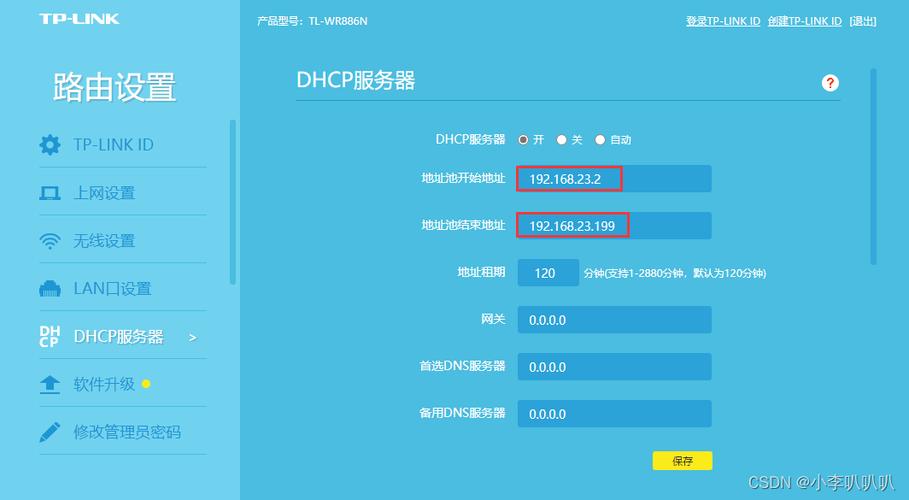Select the 关 radio button for DHCP服务器

(561, 140)
